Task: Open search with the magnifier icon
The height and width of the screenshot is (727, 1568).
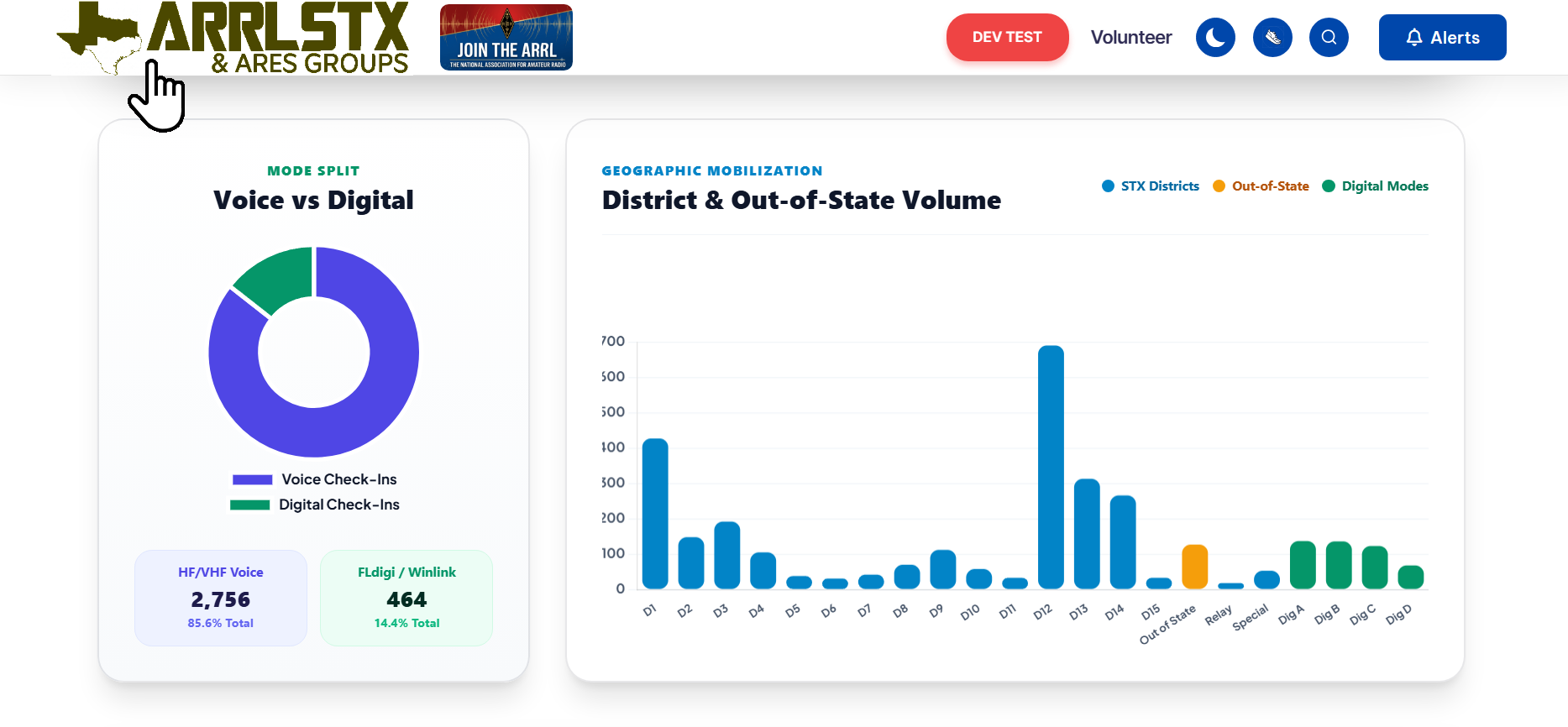Action: tap(1329, 38)
